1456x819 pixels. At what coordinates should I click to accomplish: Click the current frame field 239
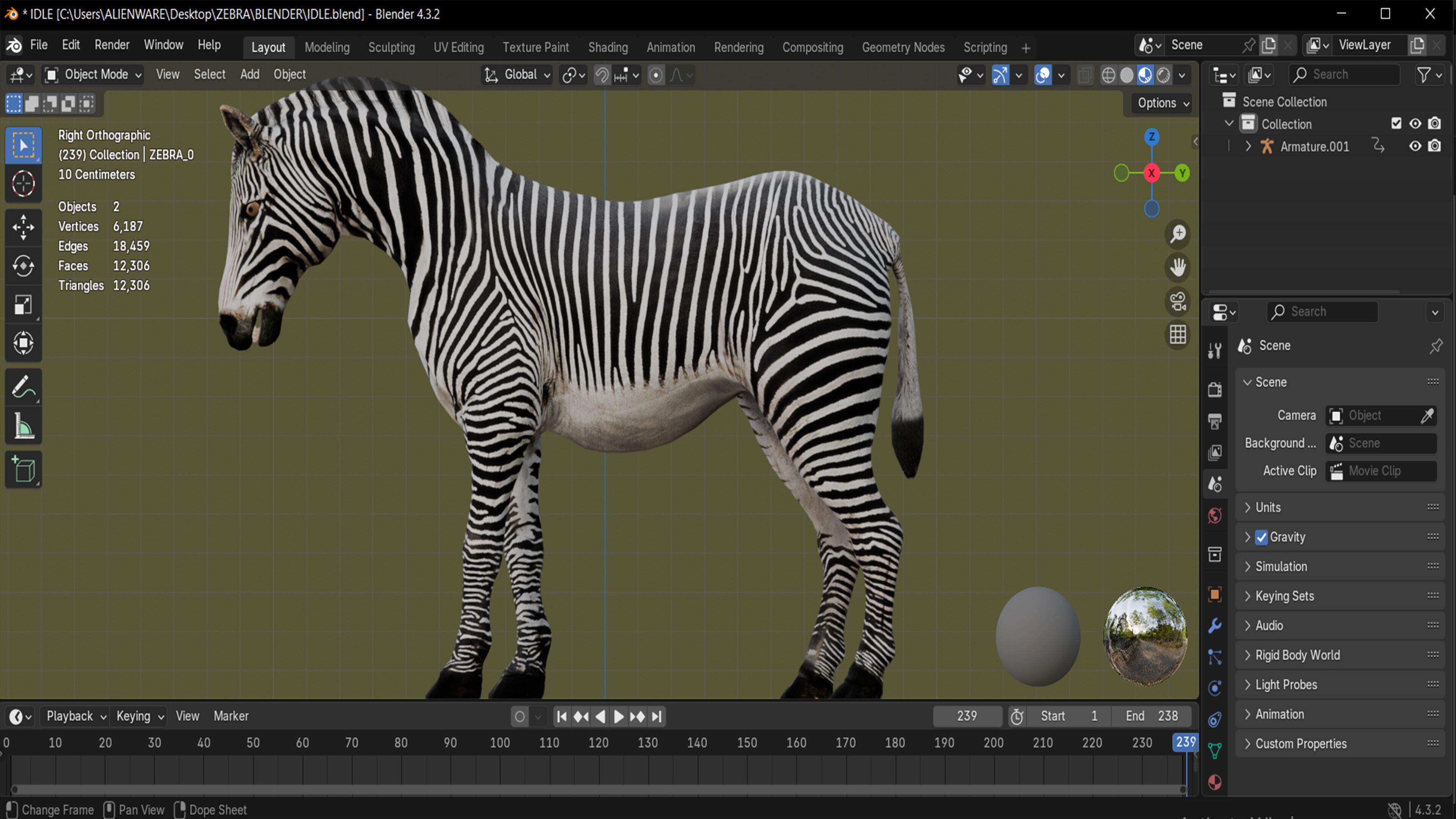[x=967, y=716]
